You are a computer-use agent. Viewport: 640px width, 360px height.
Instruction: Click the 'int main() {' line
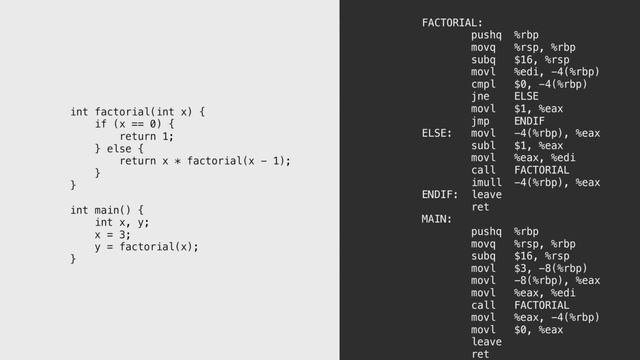click(x=107, y=210)
